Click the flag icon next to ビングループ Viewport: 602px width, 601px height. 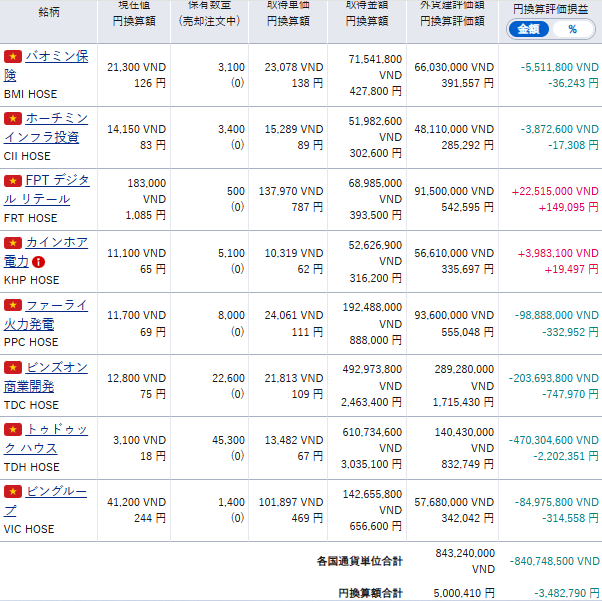pos(13,492)
